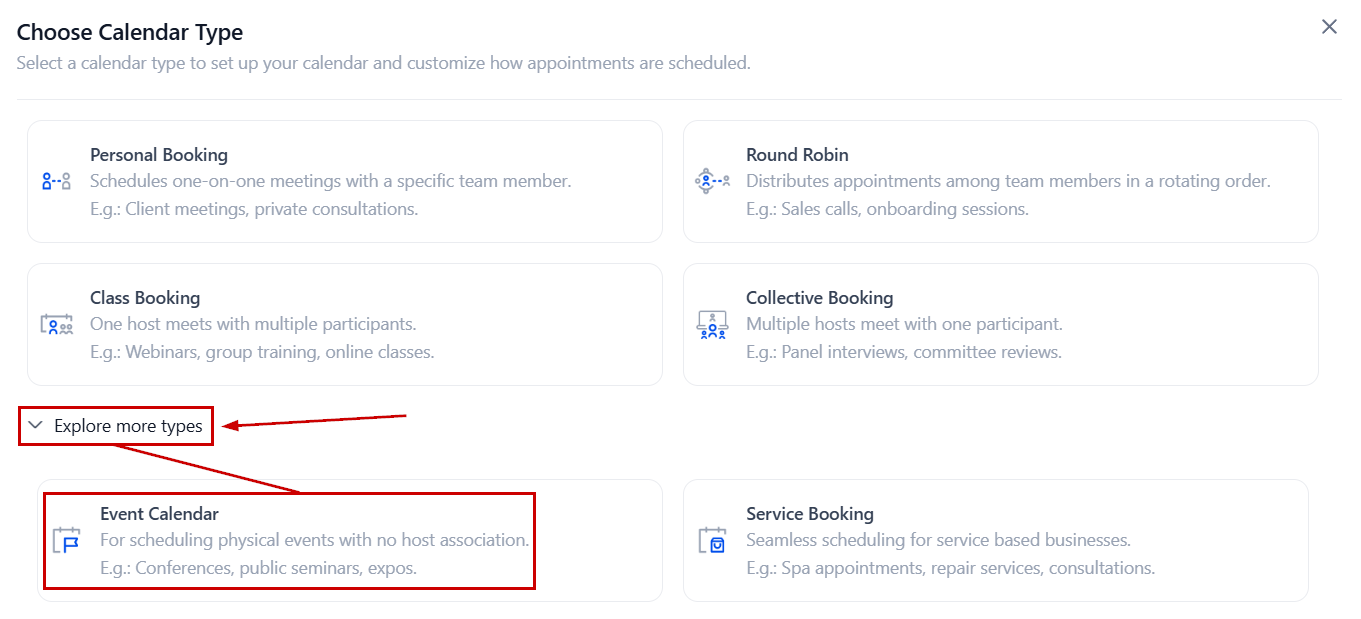1361x619 pixels.
Task: Click the Round Robin example text
Action: point(887,209)
